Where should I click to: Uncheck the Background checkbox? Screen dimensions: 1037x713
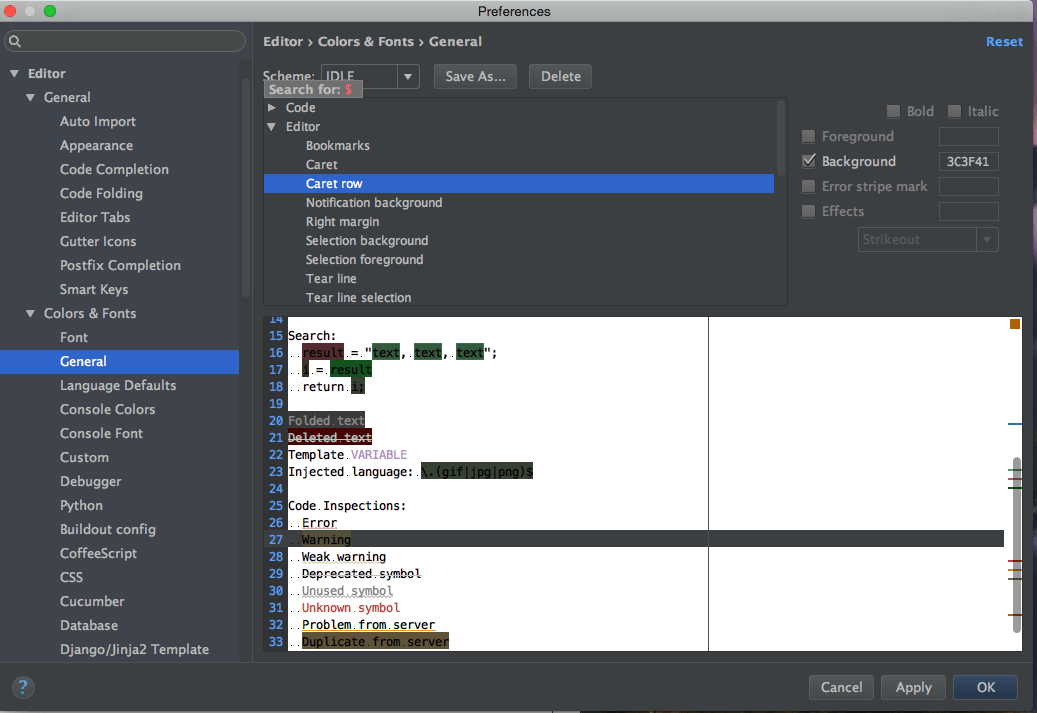809,162
